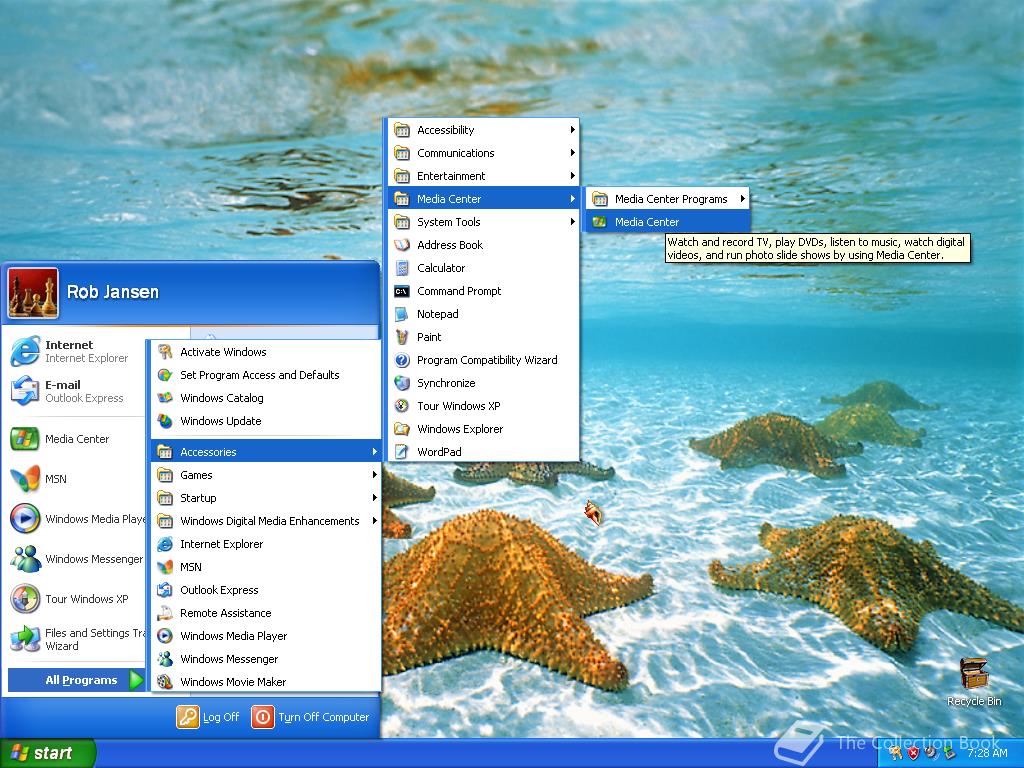Open Windows Media Player in programs list
Image resolution: width=1024 pixels, height=768 pixels.
pyautogui.click(x=266, y=636)
